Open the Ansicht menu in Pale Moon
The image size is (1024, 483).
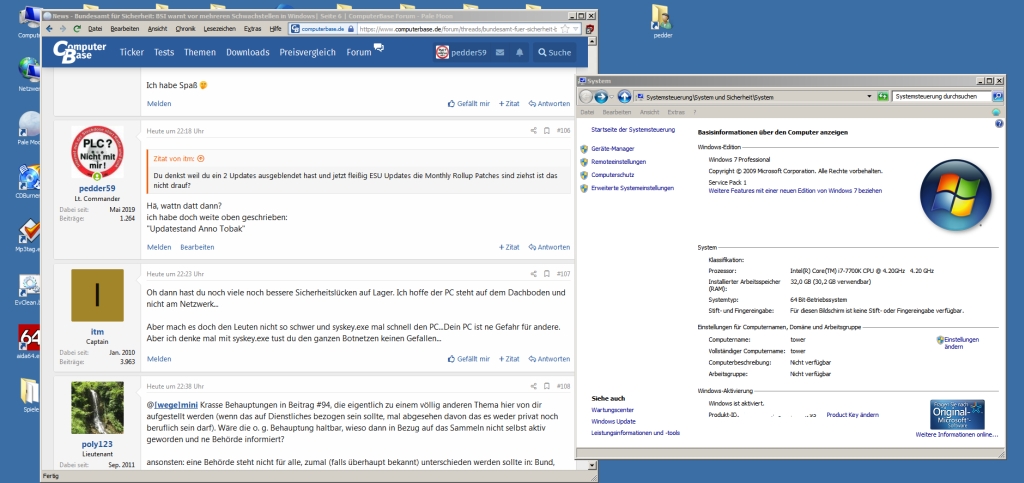(x=157, y=29)
